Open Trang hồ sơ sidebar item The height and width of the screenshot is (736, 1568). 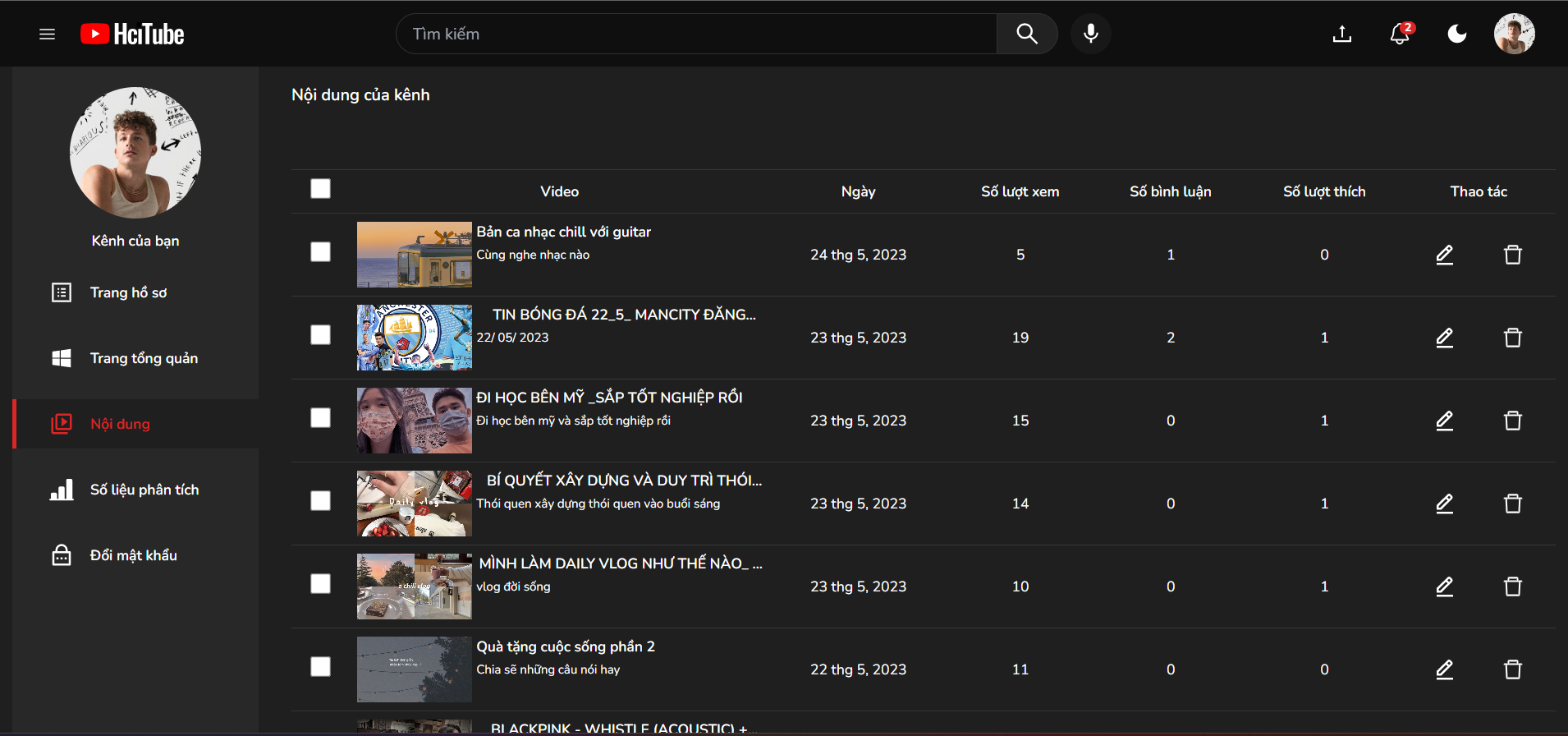point(135,292)
